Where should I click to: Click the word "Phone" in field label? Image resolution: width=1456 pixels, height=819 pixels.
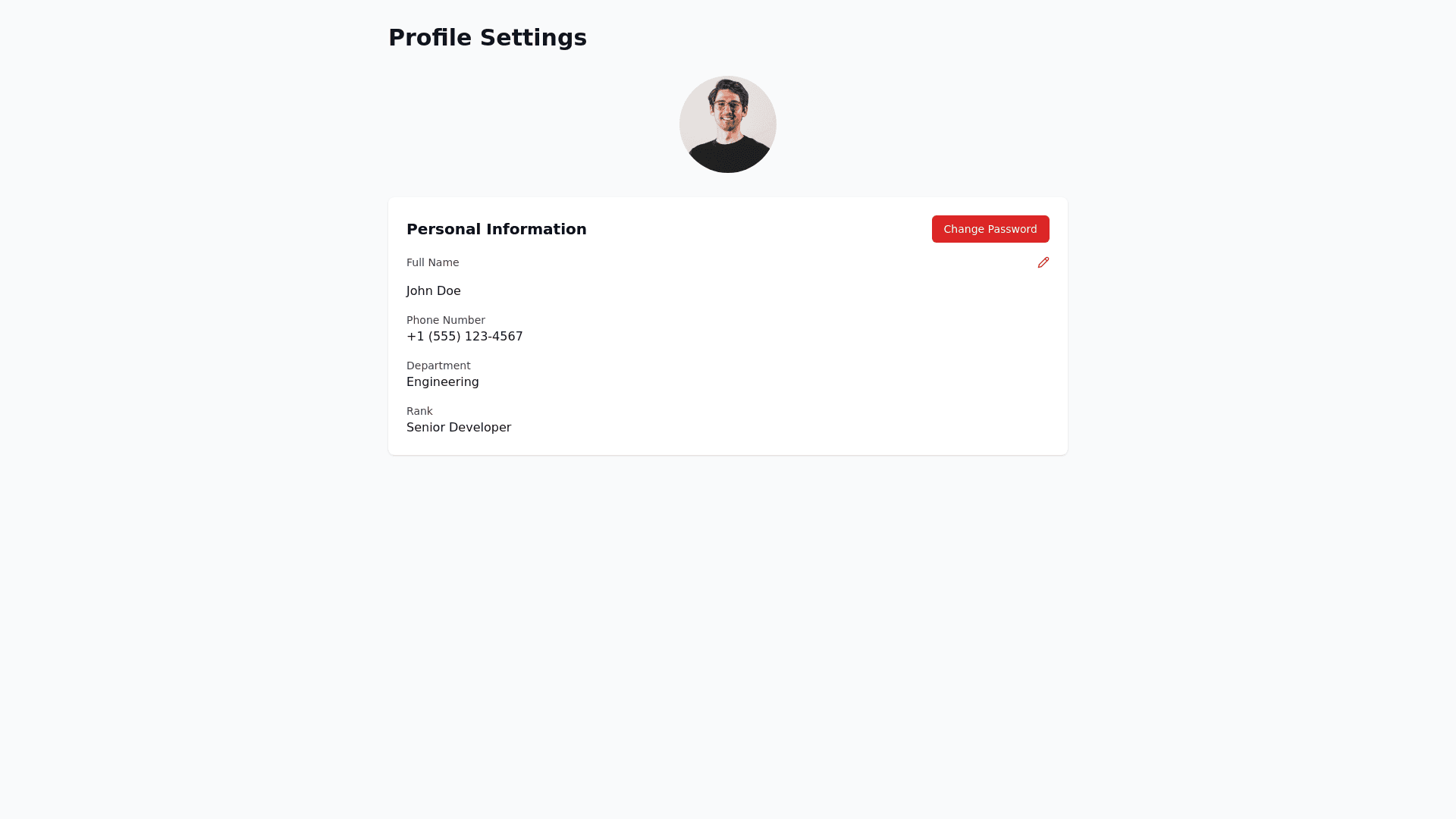coord(422,320)
